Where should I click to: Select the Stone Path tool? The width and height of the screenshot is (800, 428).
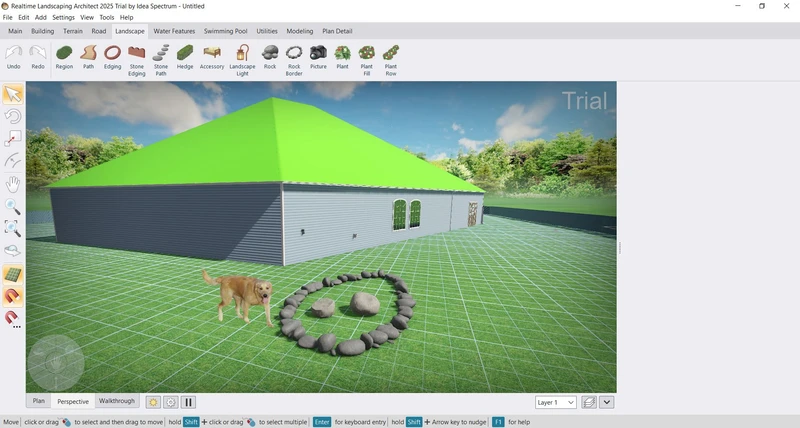click(161, 57)
